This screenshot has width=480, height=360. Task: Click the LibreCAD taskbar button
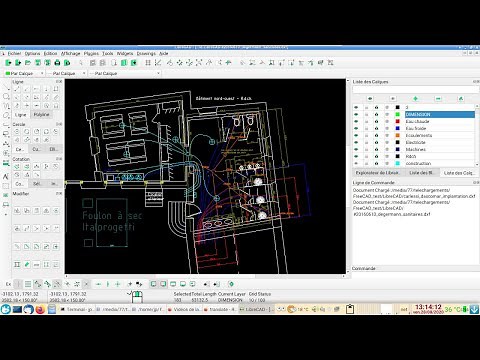tap(256, 309)
